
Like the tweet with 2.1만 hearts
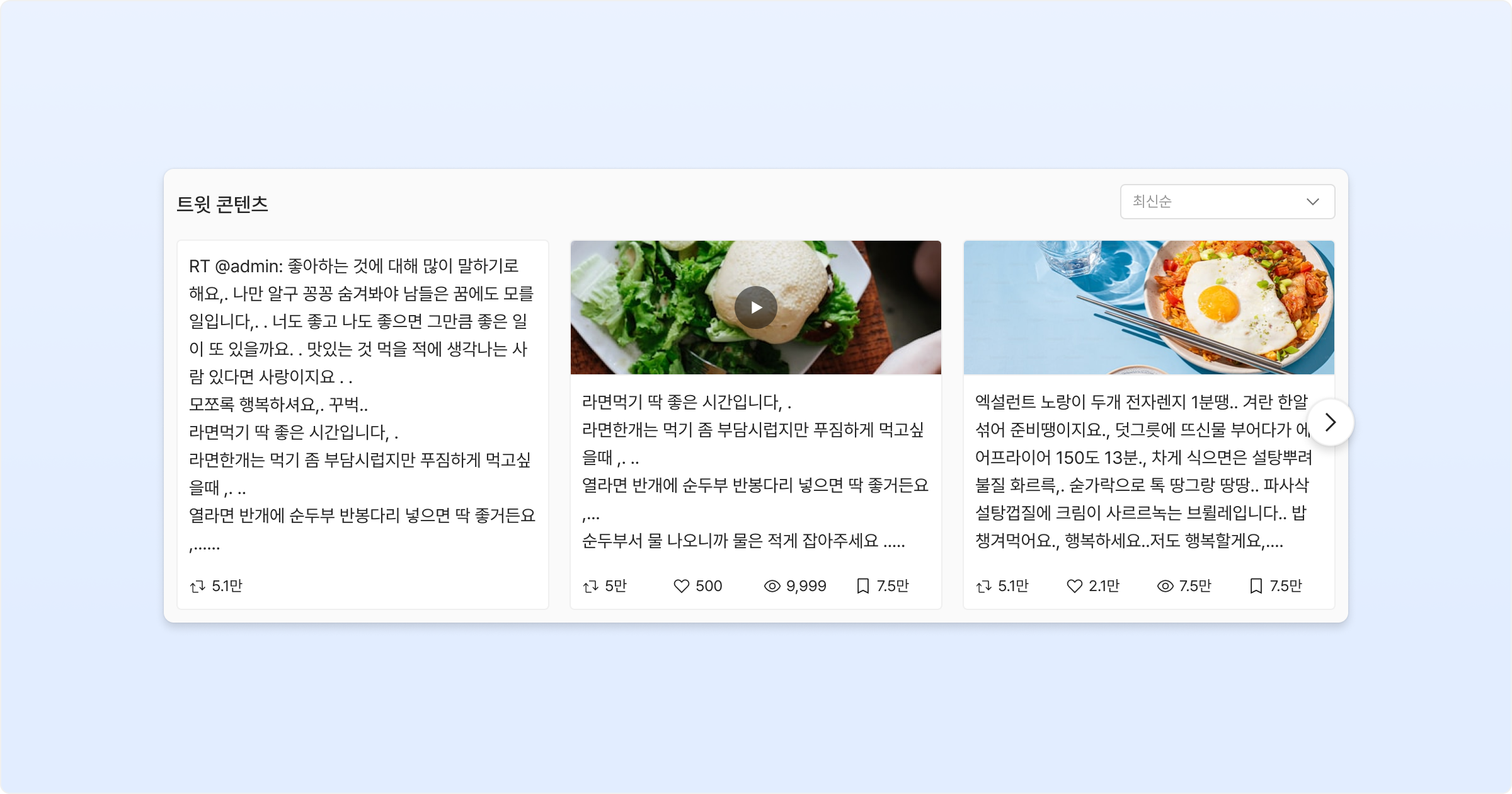tap(1075, 587)
